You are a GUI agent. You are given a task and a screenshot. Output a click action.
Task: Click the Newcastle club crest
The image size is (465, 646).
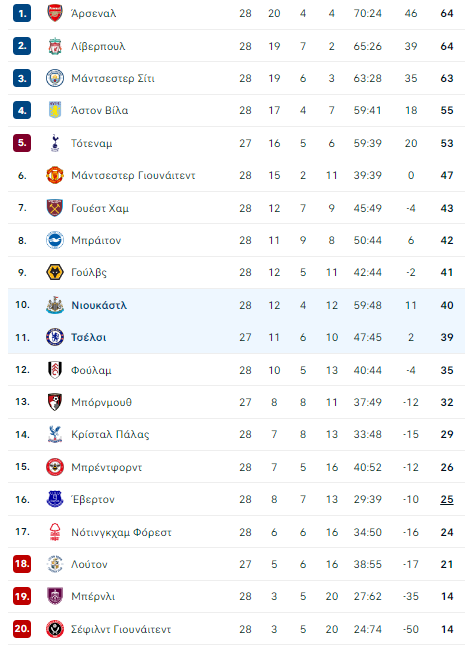(x=55, y=305)
